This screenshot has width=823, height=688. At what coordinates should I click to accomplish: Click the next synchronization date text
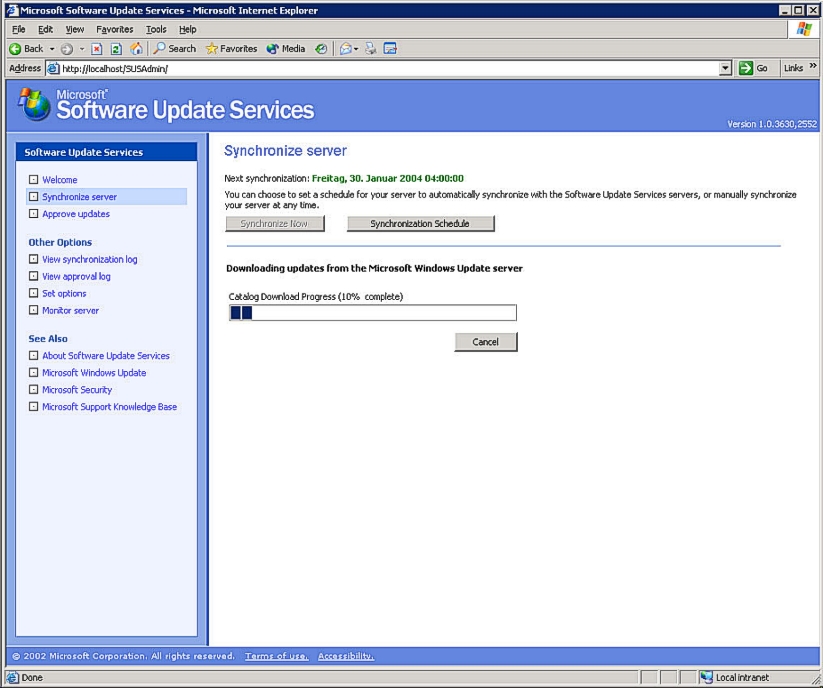(388, 178)
